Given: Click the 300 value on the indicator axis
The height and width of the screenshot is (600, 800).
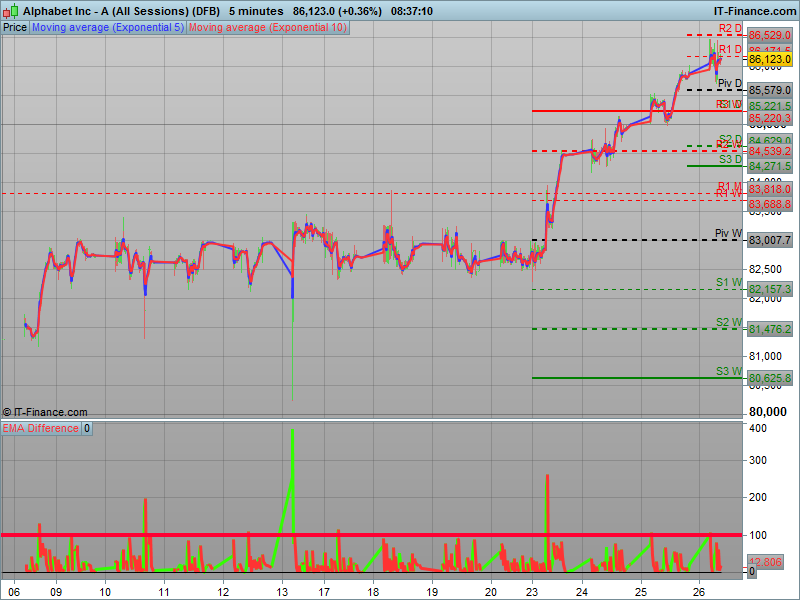Looking at the screenshot, I should pyautogui.click(x=758, y=460).
